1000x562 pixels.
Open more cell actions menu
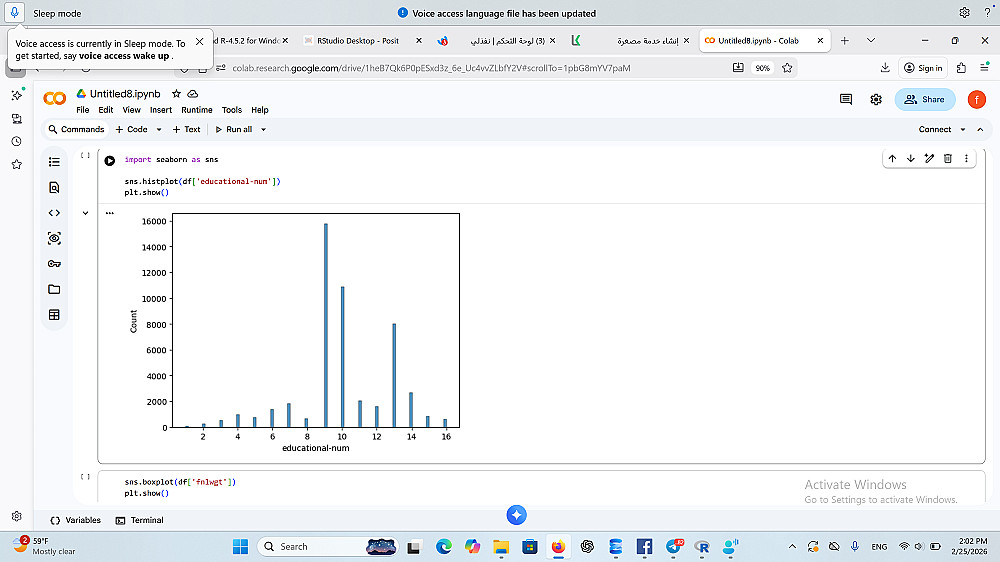966,158
